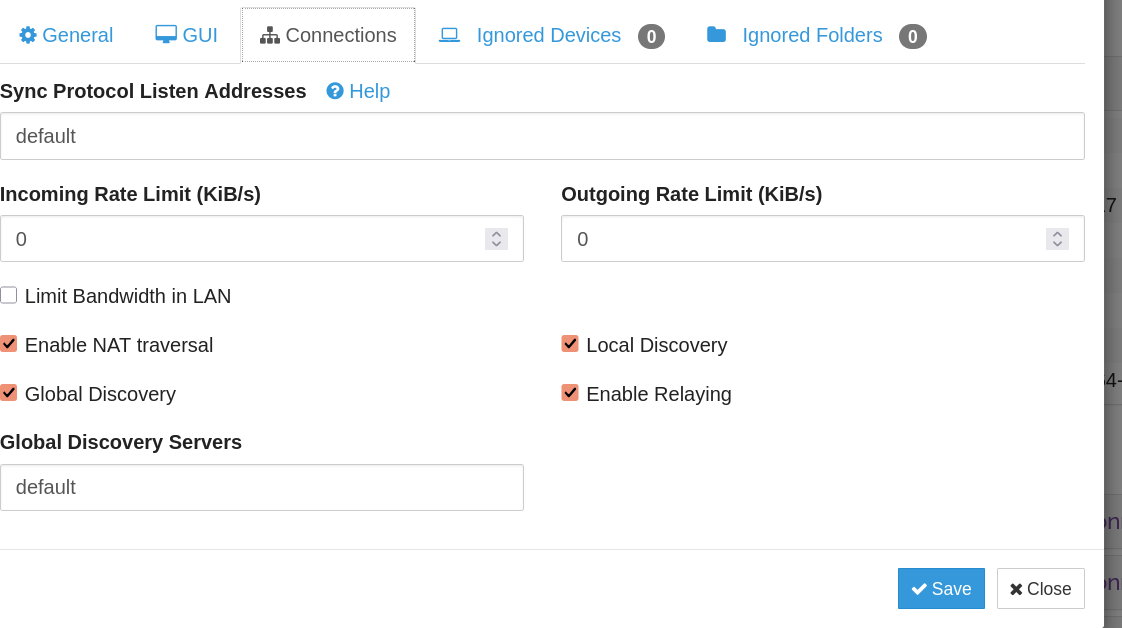Turn off Global Discovery checkbox
This screenshot has width=1122, height=628.
point(9,393)
